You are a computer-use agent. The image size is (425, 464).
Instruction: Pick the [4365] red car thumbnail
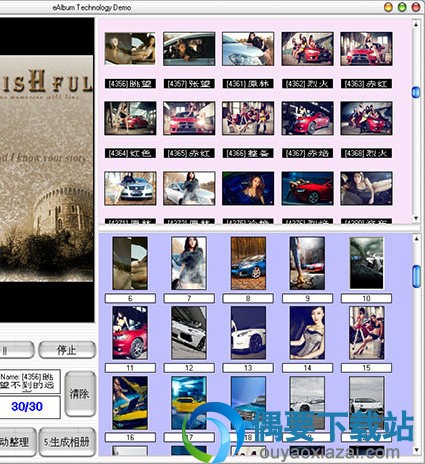(189, 118)
